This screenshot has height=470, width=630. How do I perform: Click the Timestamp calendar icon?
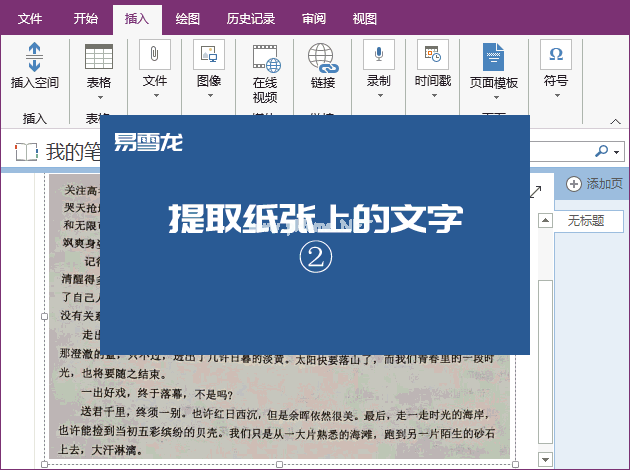(433, 54)
